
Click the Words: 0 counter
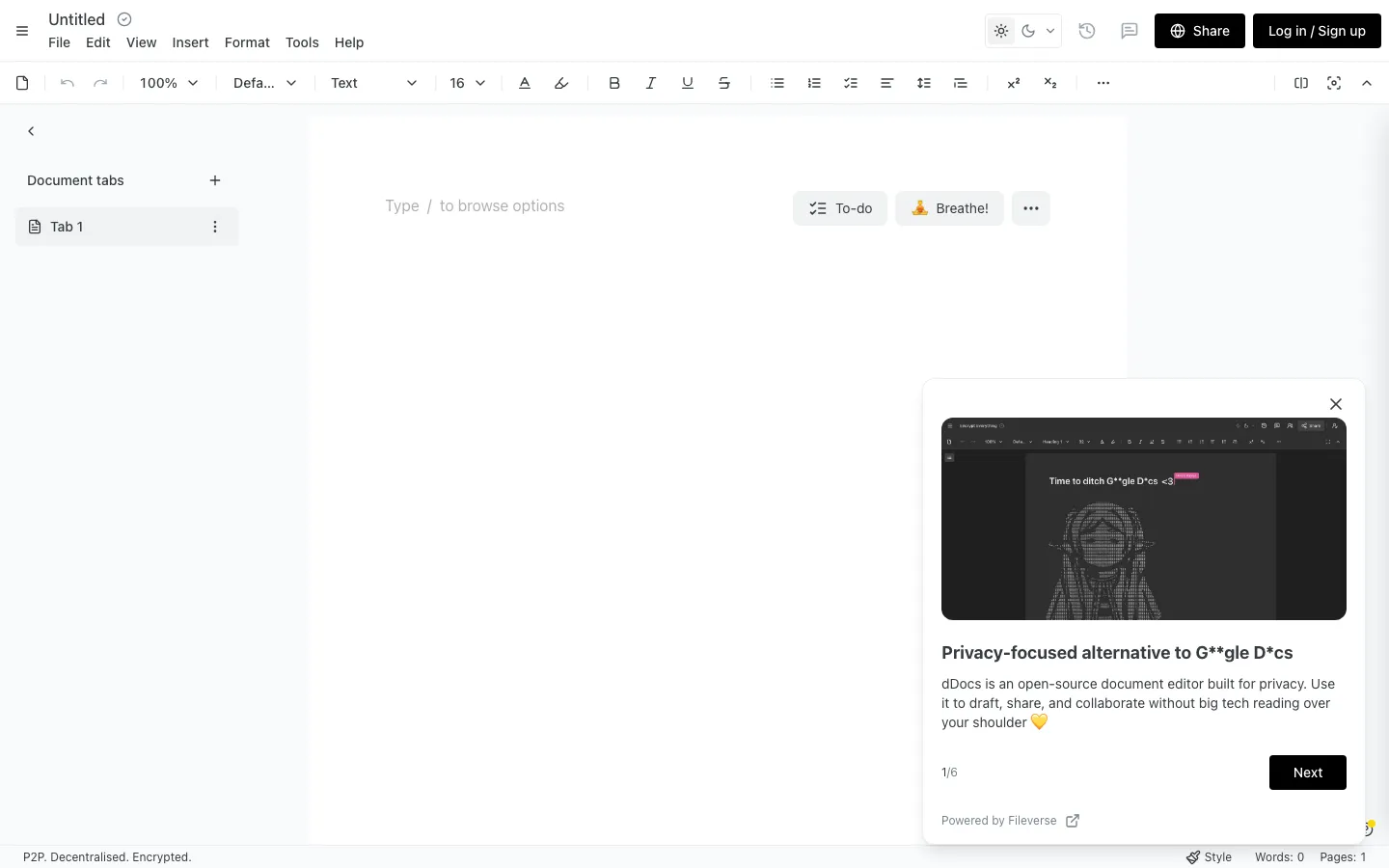(1279, 857)
